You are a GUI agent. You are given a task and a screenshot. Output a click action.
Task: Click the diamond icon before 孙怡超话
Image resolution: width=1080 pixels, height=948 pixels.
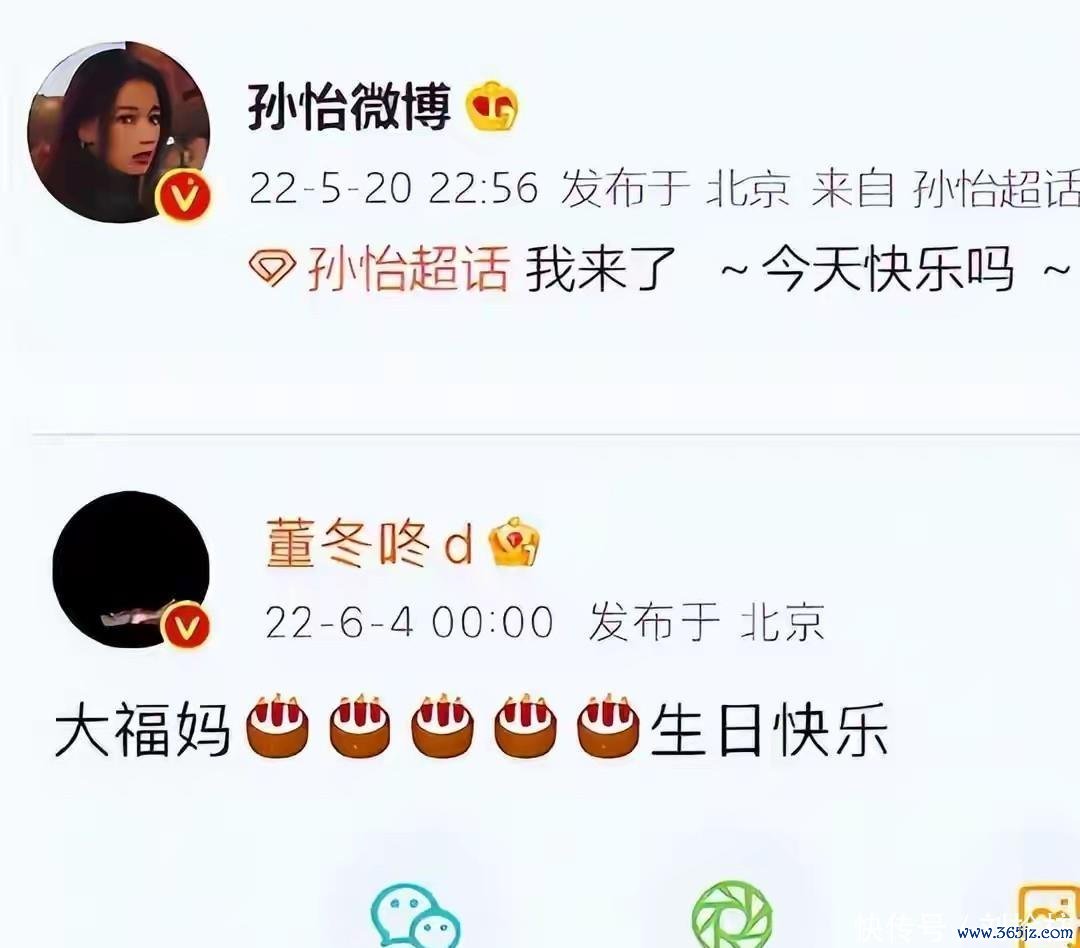pyautogui.click(x=273, y=269)
